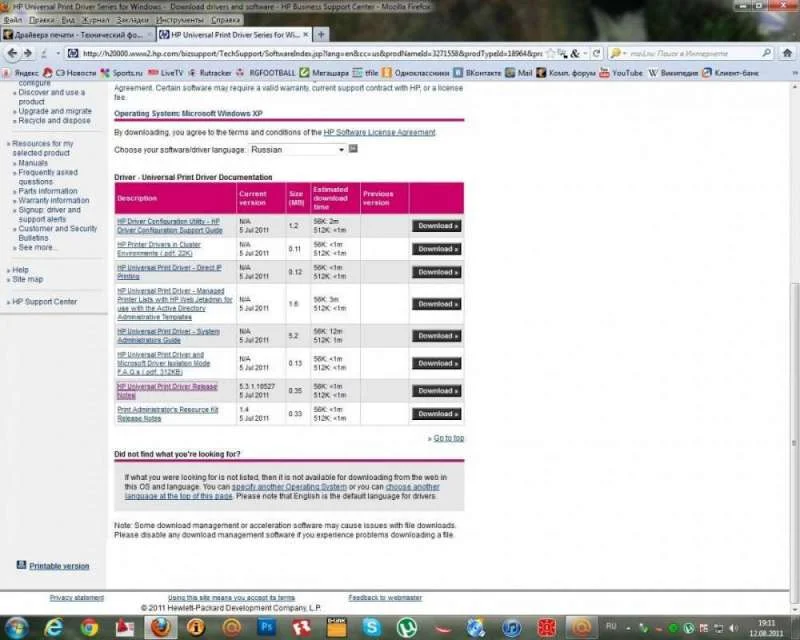Download HP Driver Configuration Utility guide
Screen dimensions: 800x640
pyautogui.click(x=437, y=226)
